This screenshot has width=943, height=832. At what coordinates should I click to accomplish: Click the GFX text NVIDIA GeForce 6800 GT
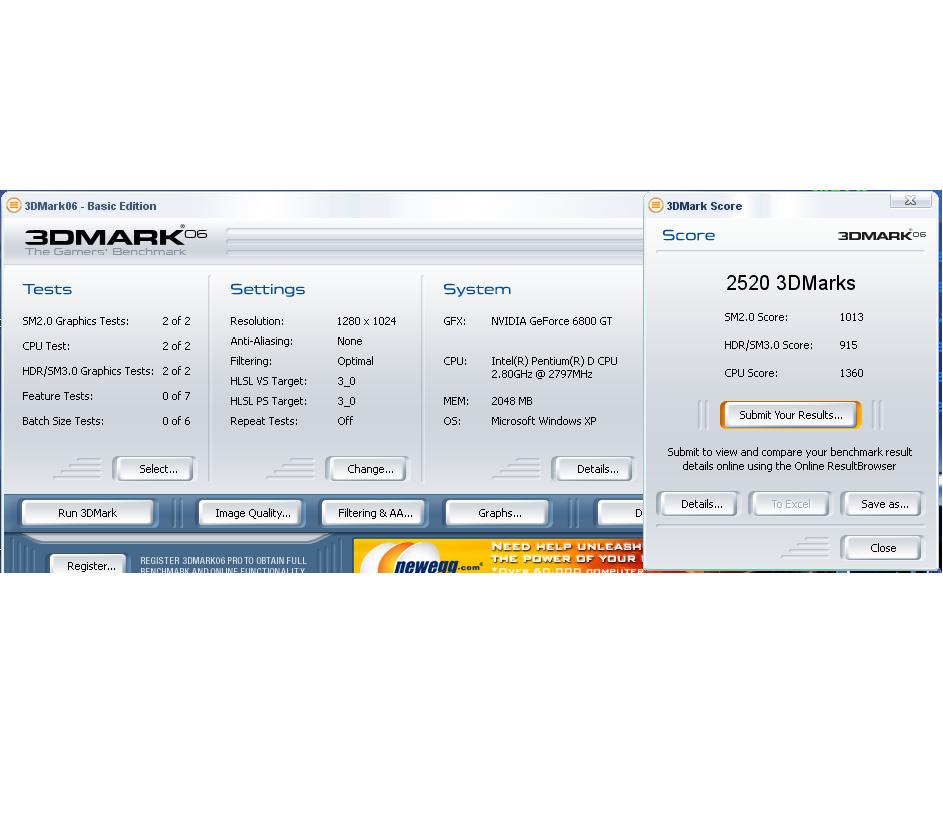tap(551, 321)
